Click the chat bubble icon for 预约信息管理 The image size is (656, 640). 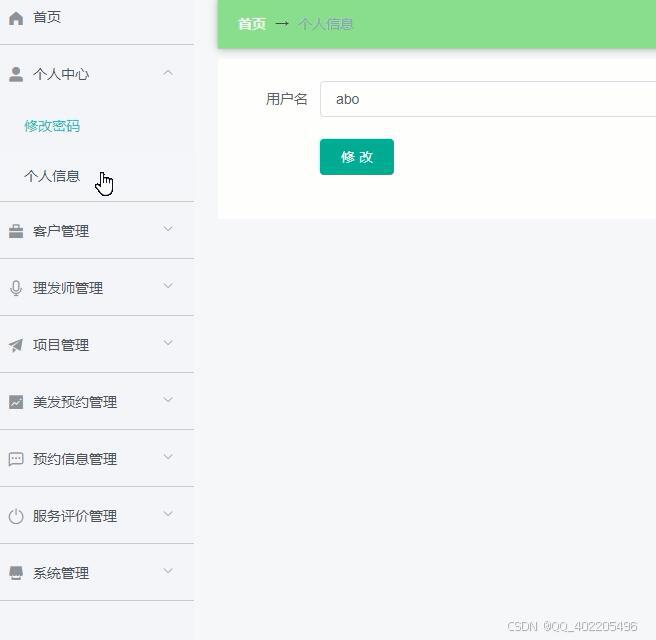pyautogui.click(x=16, y=459)
